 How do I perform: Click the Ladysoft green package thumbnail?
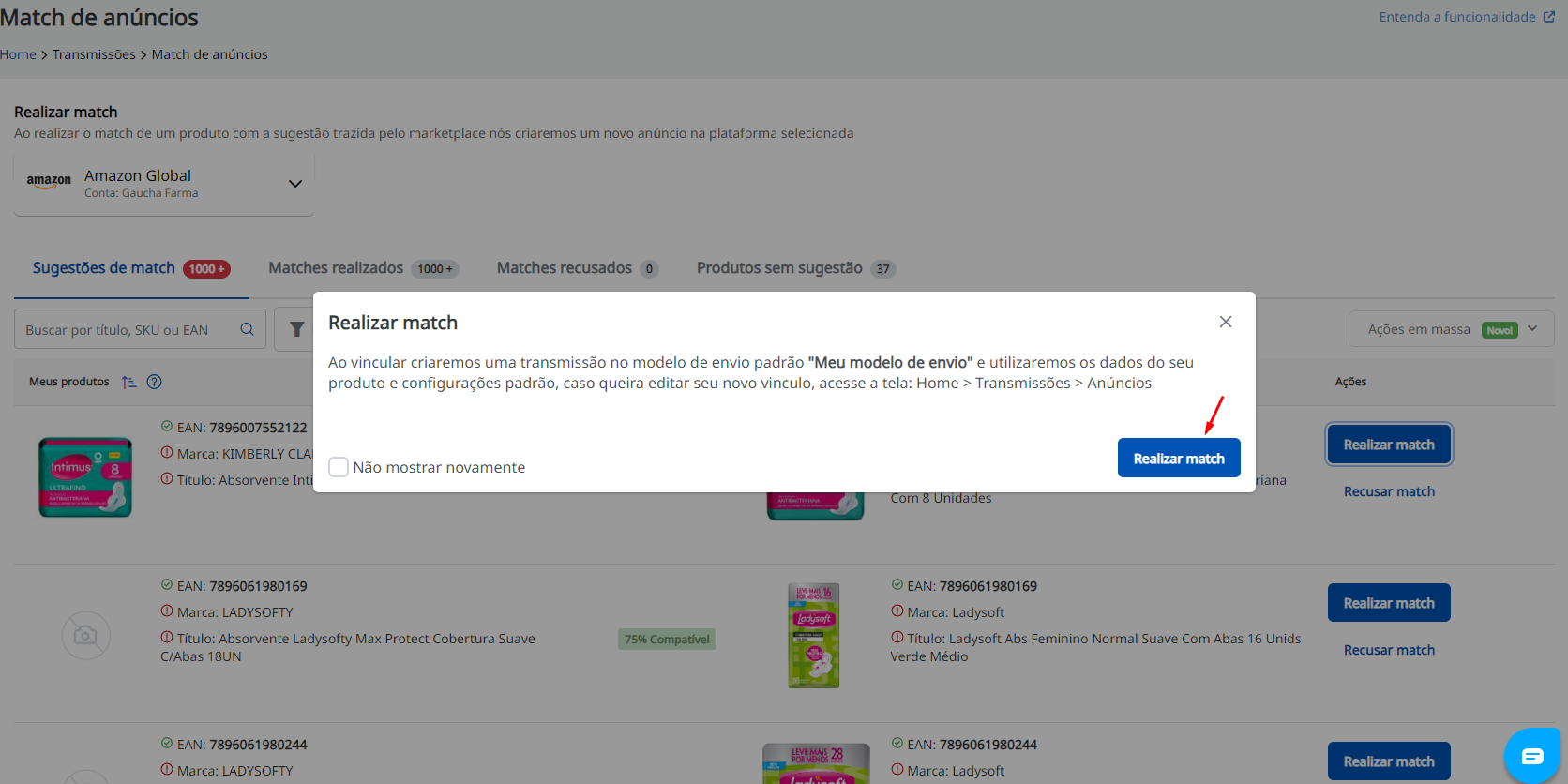814,636
